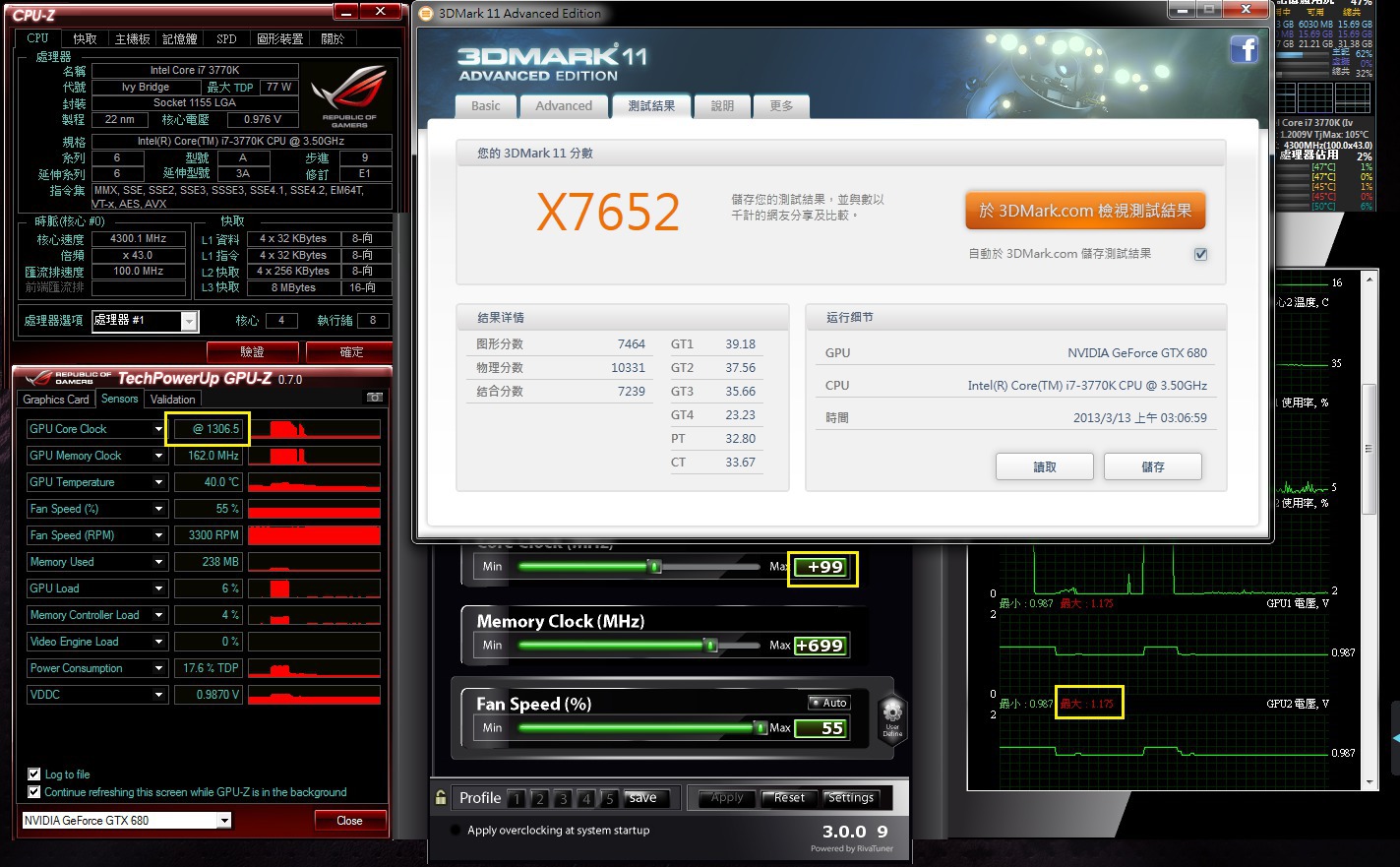Click Fan Speed slider handle in Afterburner
Viewport: 1400px width, 867px height.
761,728
